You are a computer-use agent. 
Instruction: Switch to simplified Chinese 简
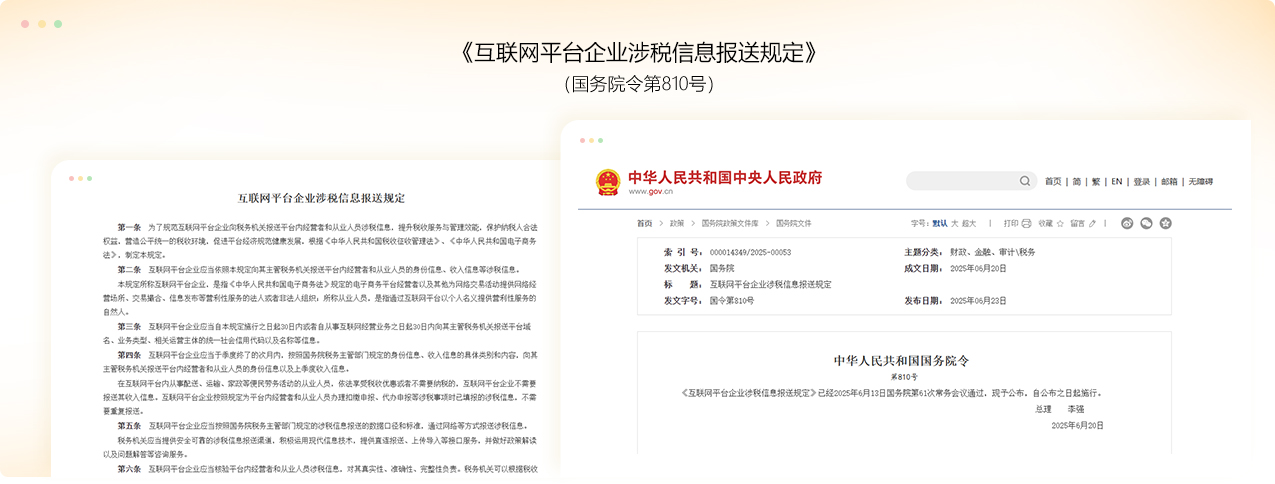(1077, 182)
